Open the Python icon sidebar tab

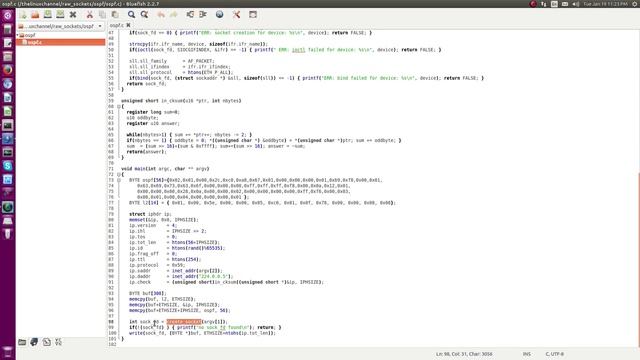(x=34, y=342)
